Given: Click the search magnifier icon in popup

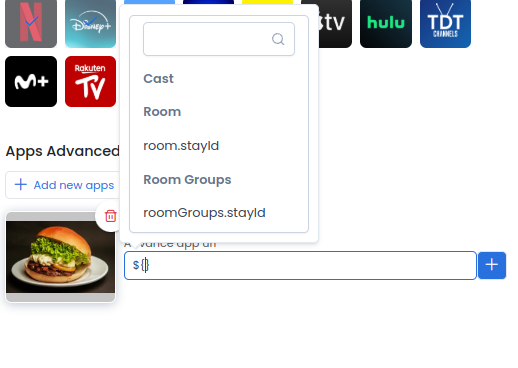Looking at the screenshot, I should 278,39.
